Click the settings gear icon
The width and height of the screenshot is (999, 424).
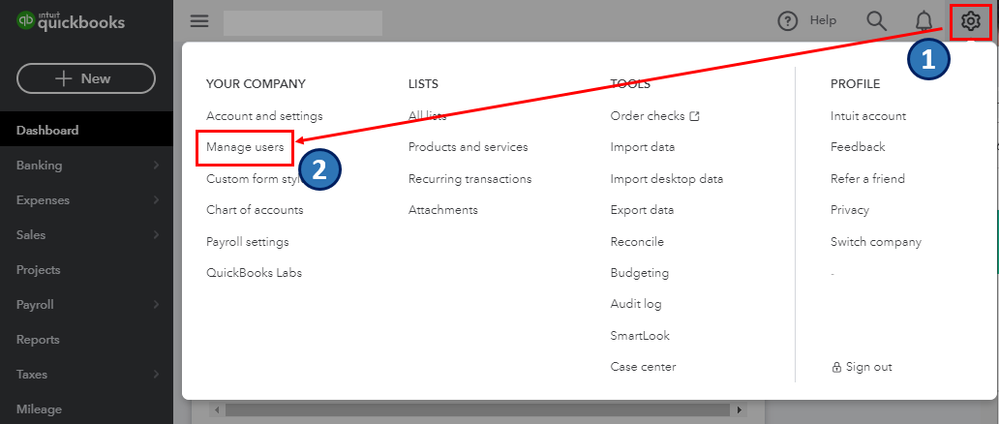(969, 21)
